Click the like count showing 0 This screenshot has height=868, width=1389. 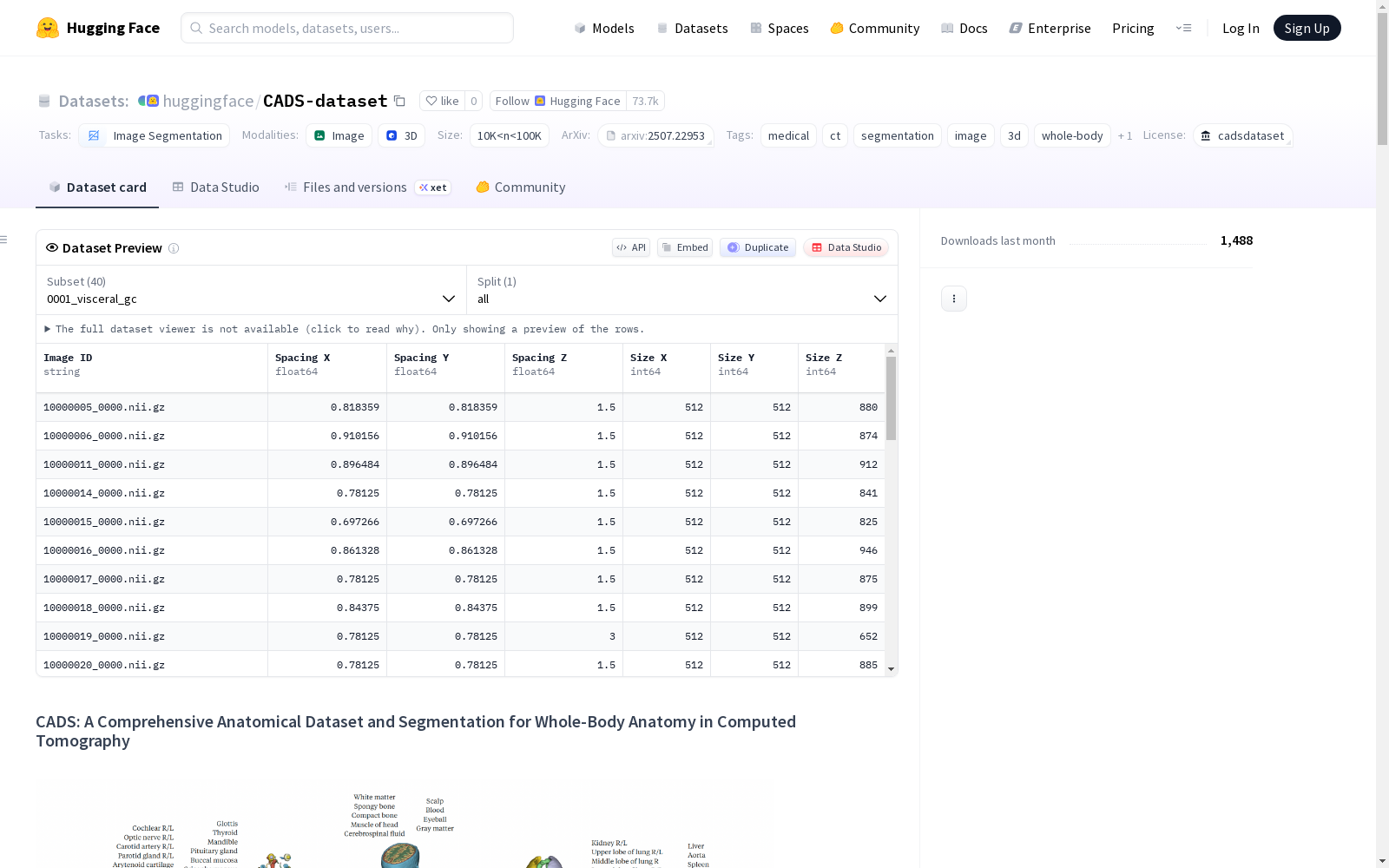(x=474, y=101)
